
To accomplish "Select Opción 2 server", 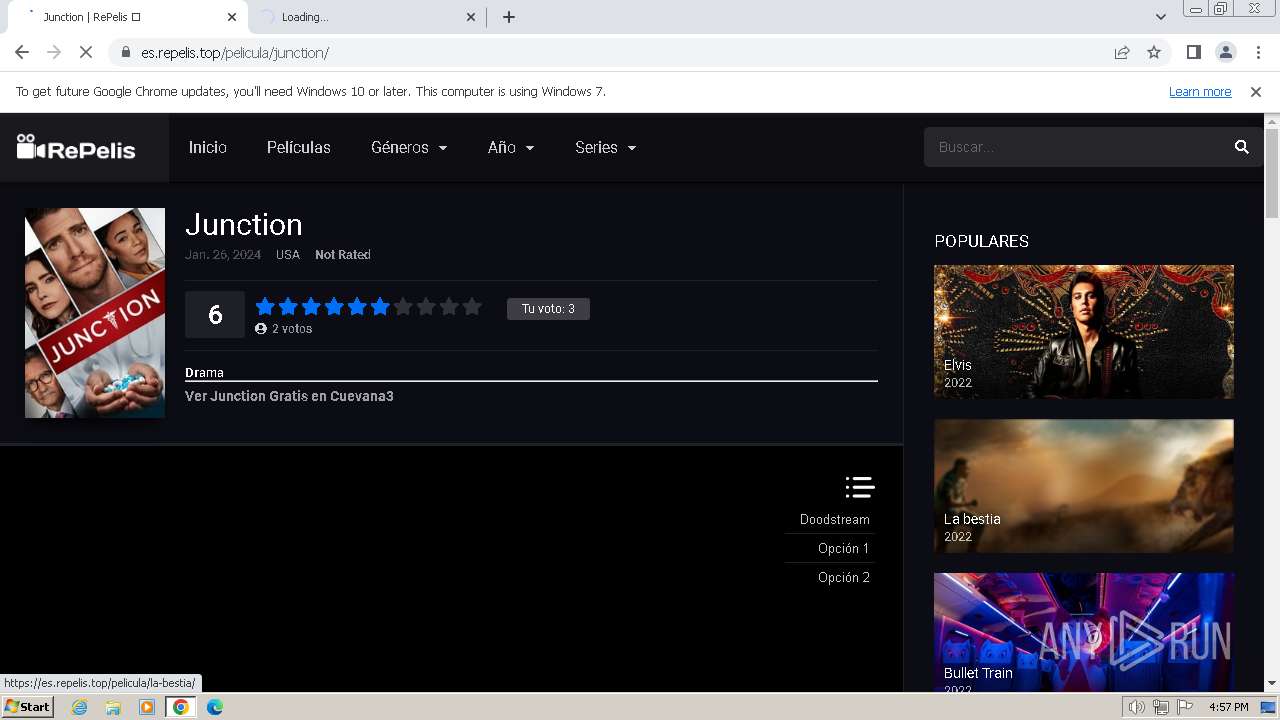I will 844,577.
